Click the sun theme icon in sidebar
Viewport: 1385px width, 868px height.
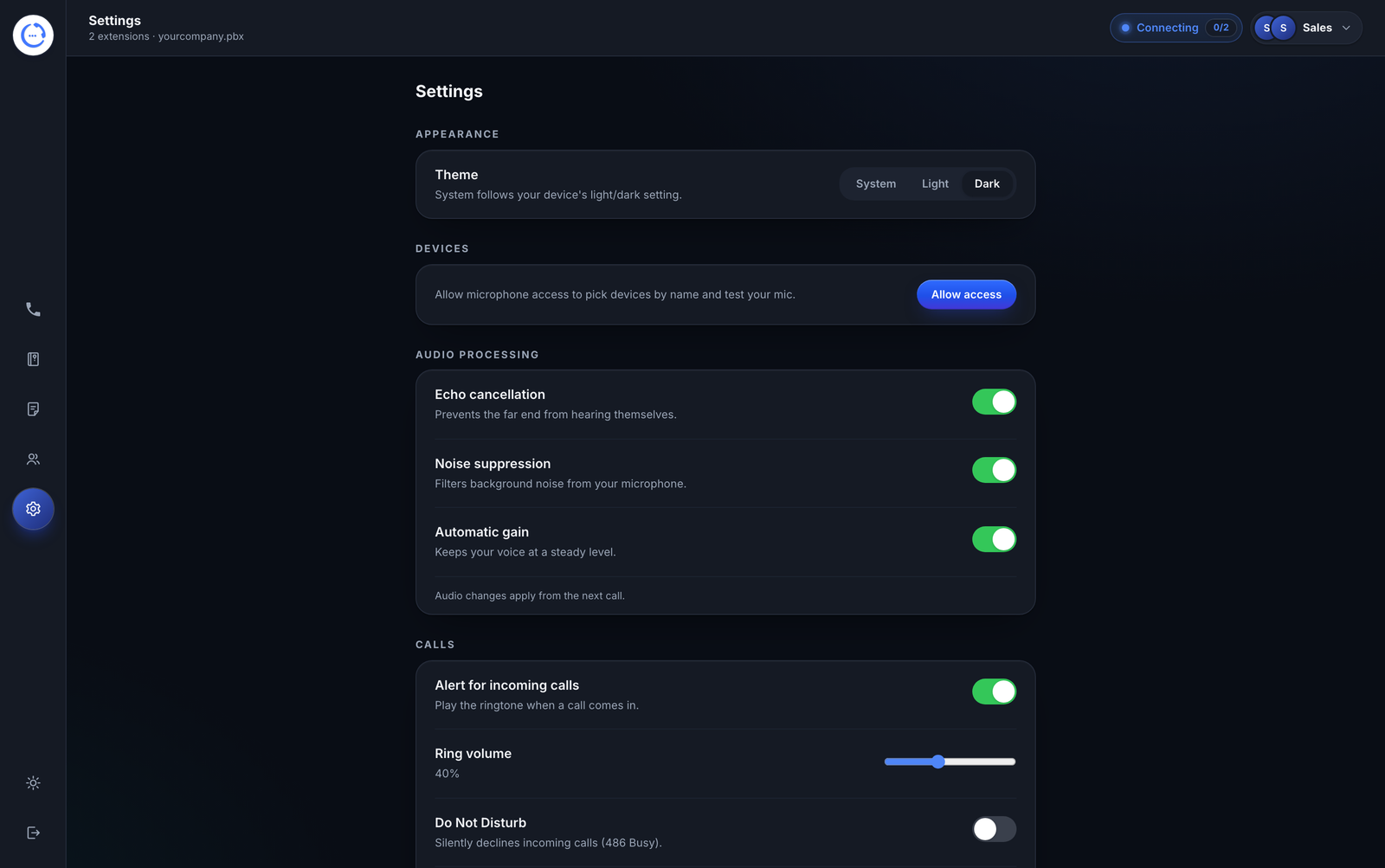coord(33,783)
